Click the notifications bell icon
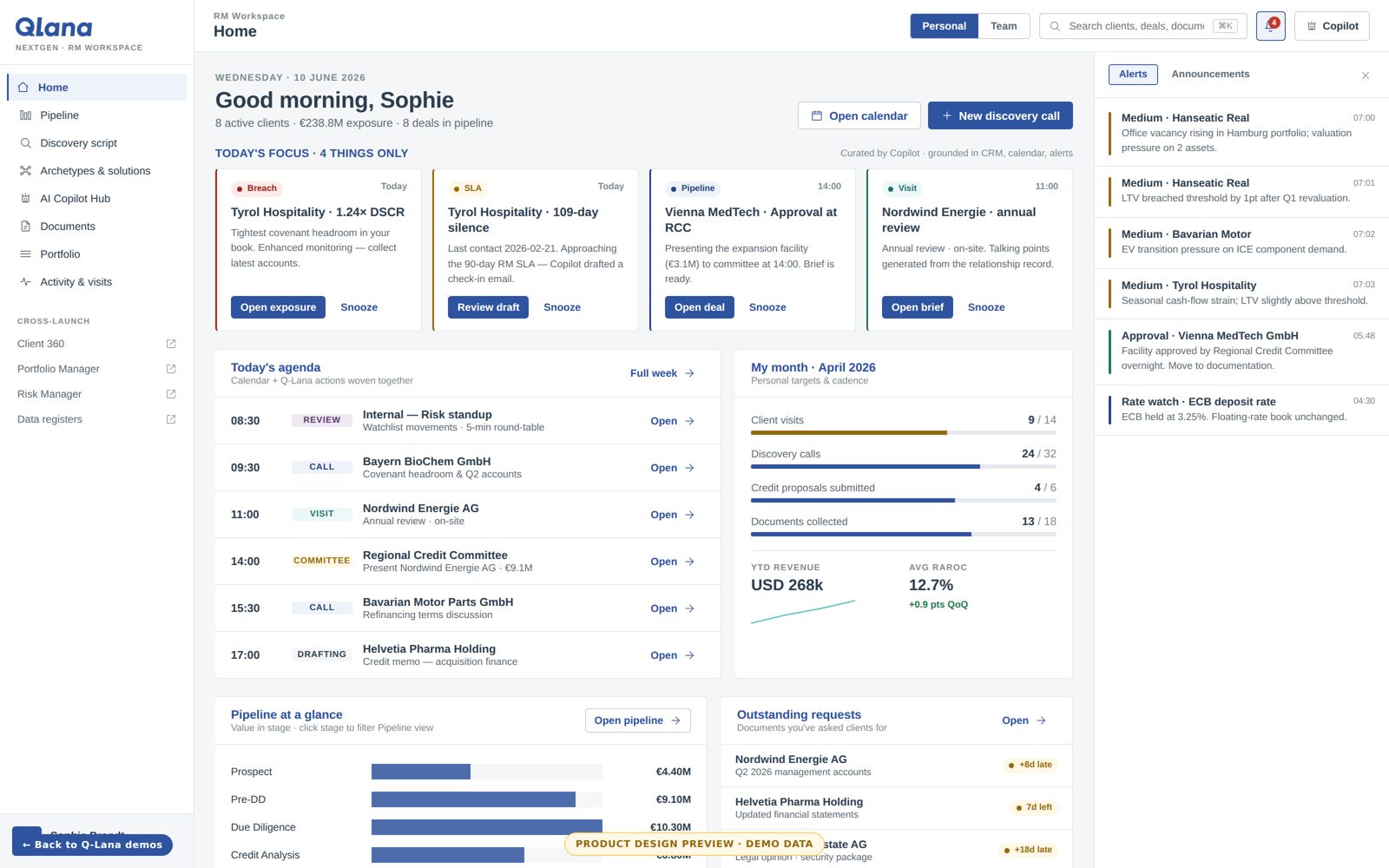1389x868 pixels. pos(1270,26)
